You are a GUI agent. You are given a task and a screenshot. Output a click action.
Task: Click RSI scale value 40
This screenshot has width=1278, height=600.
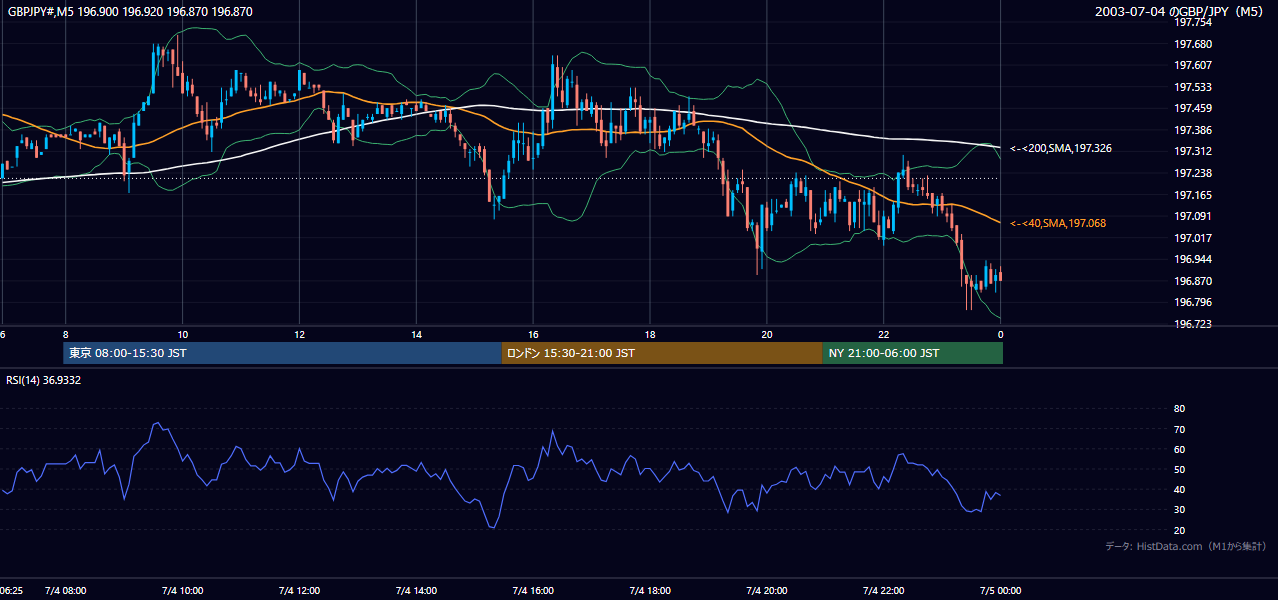1179,490
